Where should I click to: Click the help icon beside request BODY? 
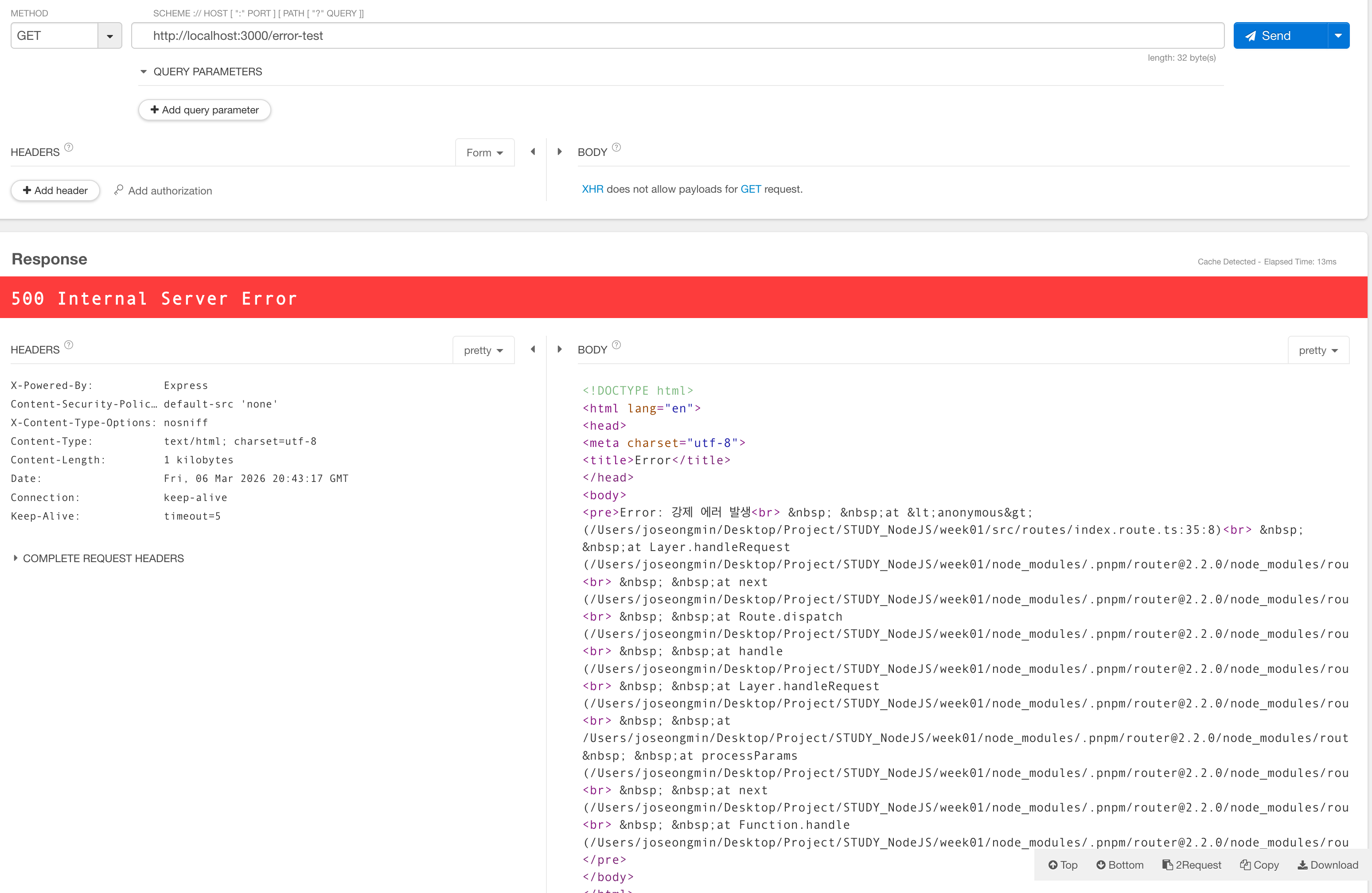pyautogui.click(x=616, y=148)
